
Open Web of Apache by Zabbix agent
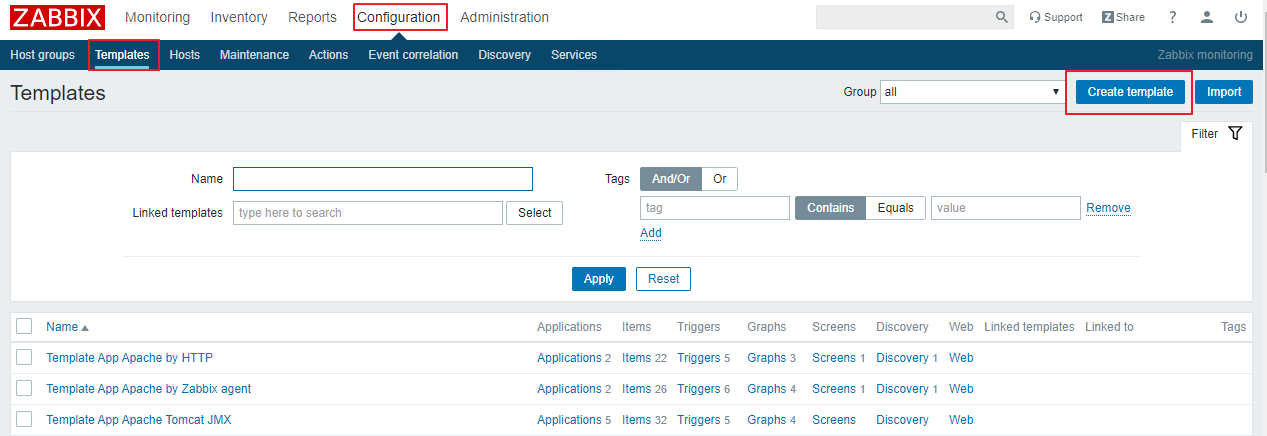pyautogui.click(x=961, y=389)
